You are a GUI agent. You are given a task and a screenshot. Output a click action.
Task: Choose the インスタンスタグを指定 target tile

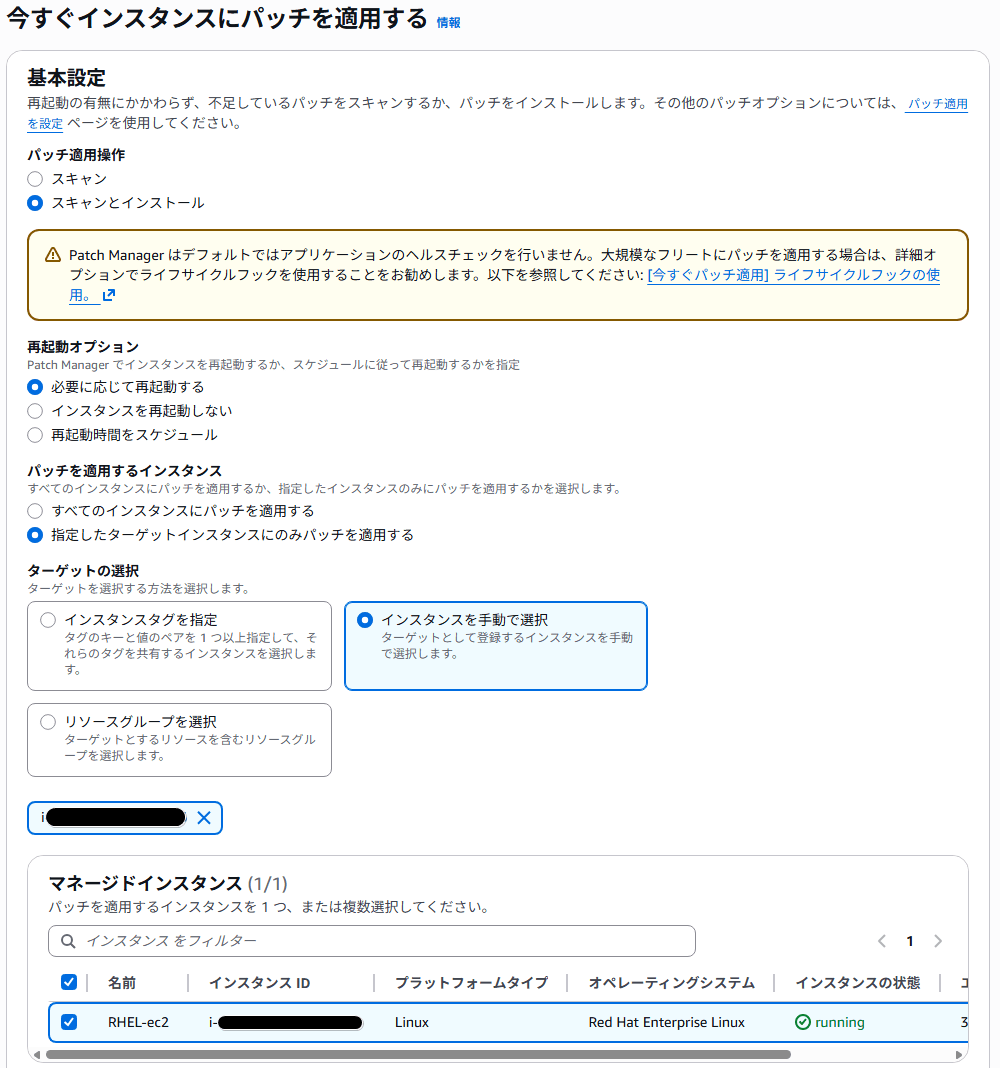click(179, 646)
